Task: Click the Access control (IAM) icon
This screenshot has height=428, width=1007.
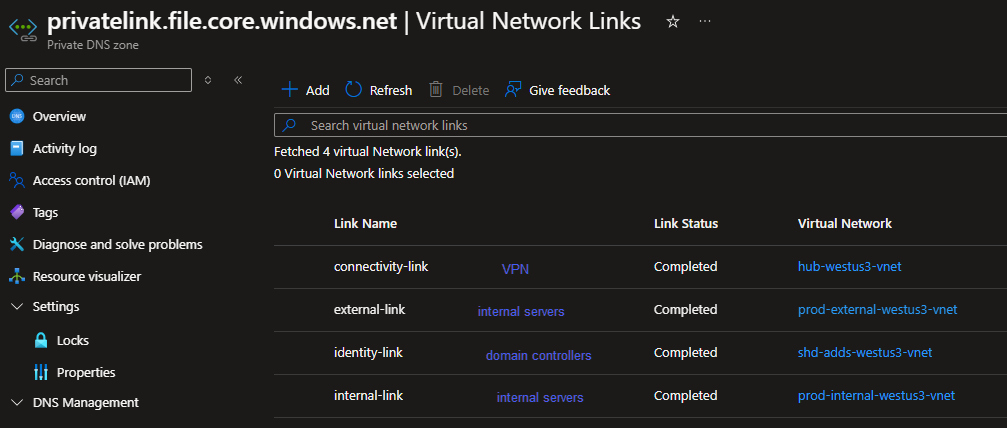Action: (17, 181)
